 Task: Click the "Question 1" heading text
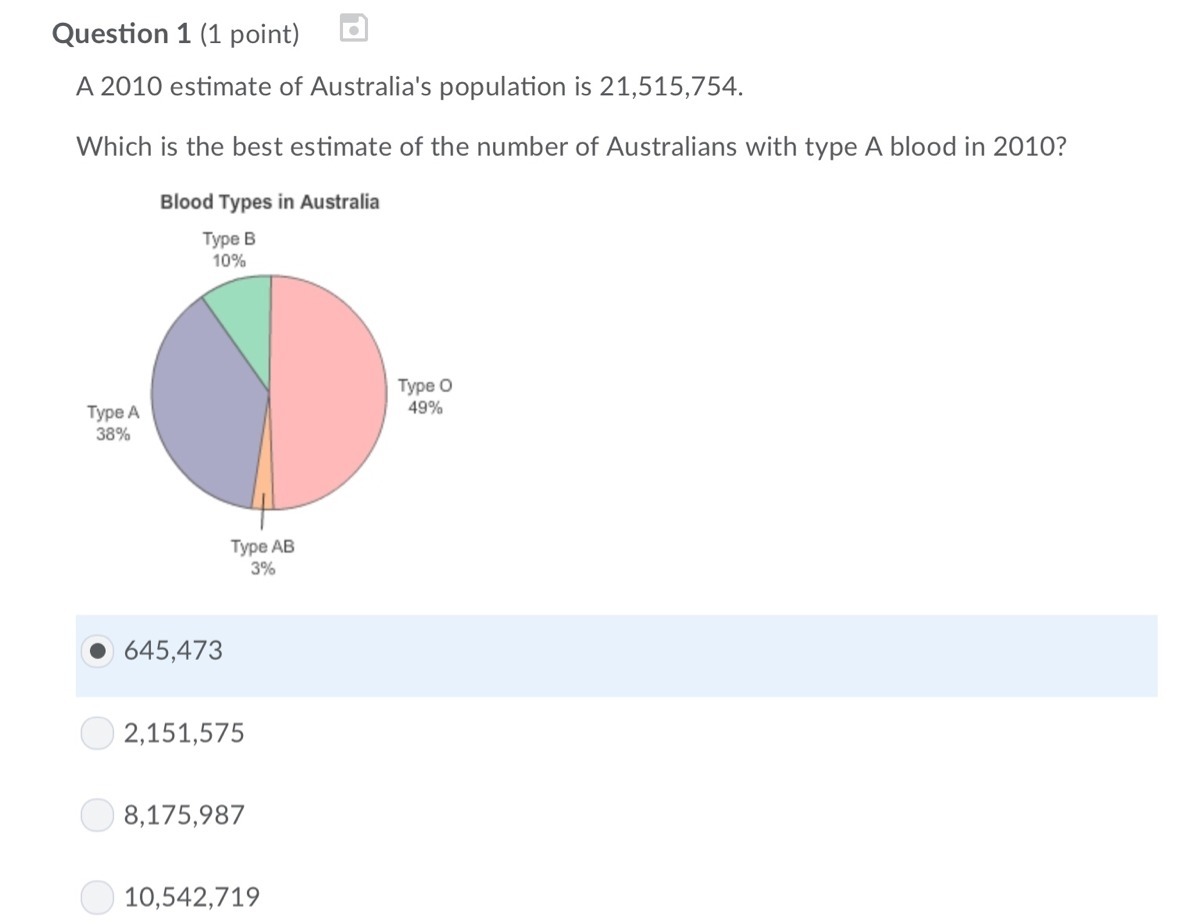click(122, 34)
